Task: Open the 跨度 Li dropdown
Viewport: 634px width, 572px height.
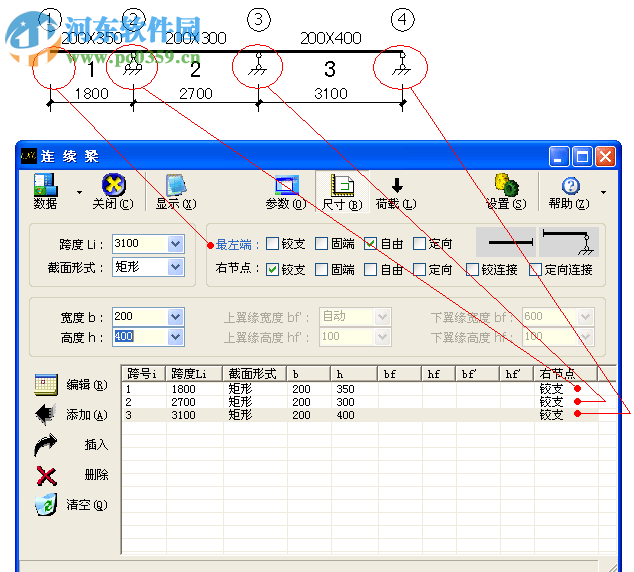Action: pyautogui.click(x=176, y=244)
